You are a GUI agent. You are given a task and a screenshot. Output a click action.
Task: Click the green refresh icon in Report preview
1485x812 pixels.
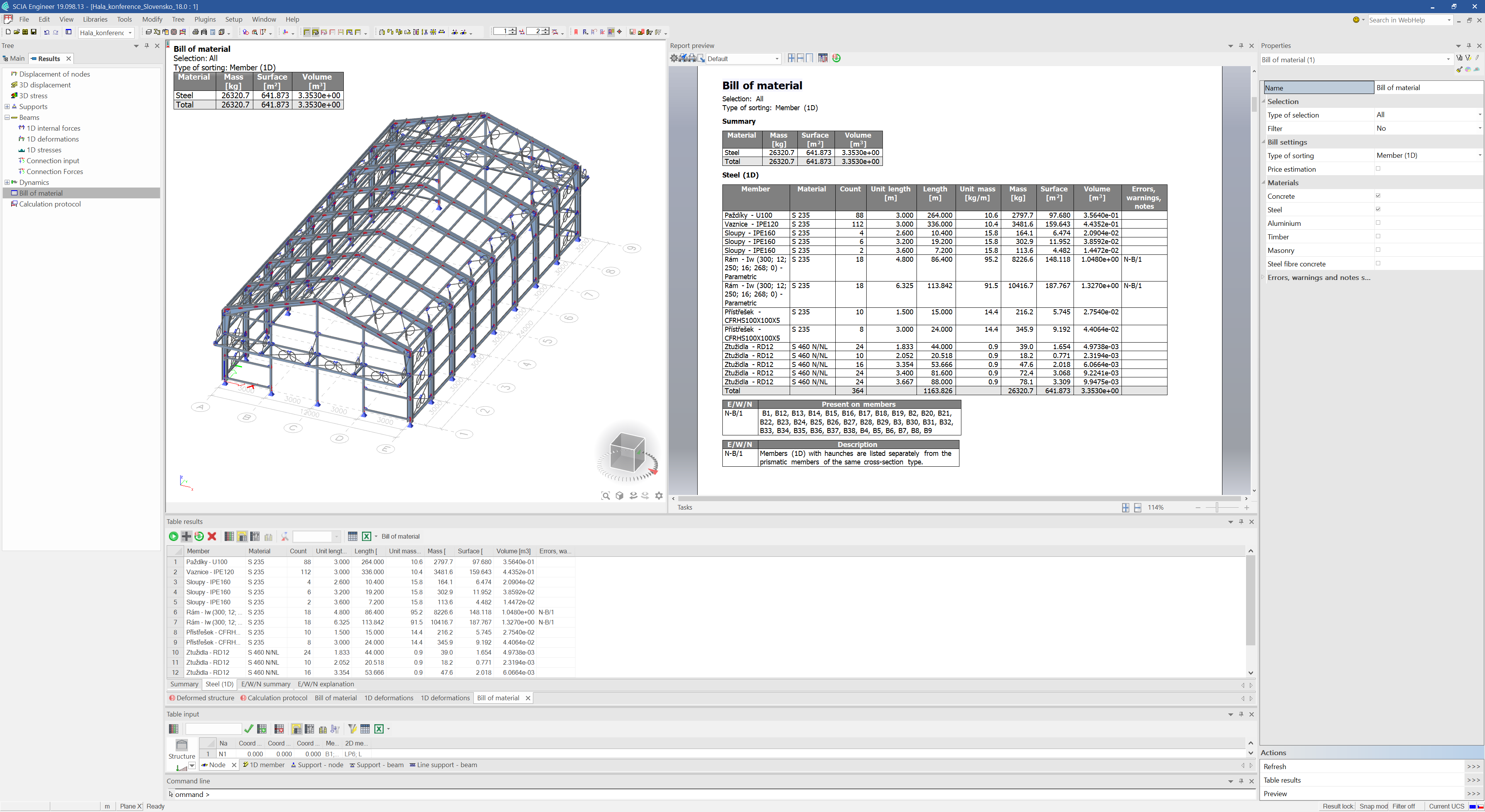click(x=836, y=58)
